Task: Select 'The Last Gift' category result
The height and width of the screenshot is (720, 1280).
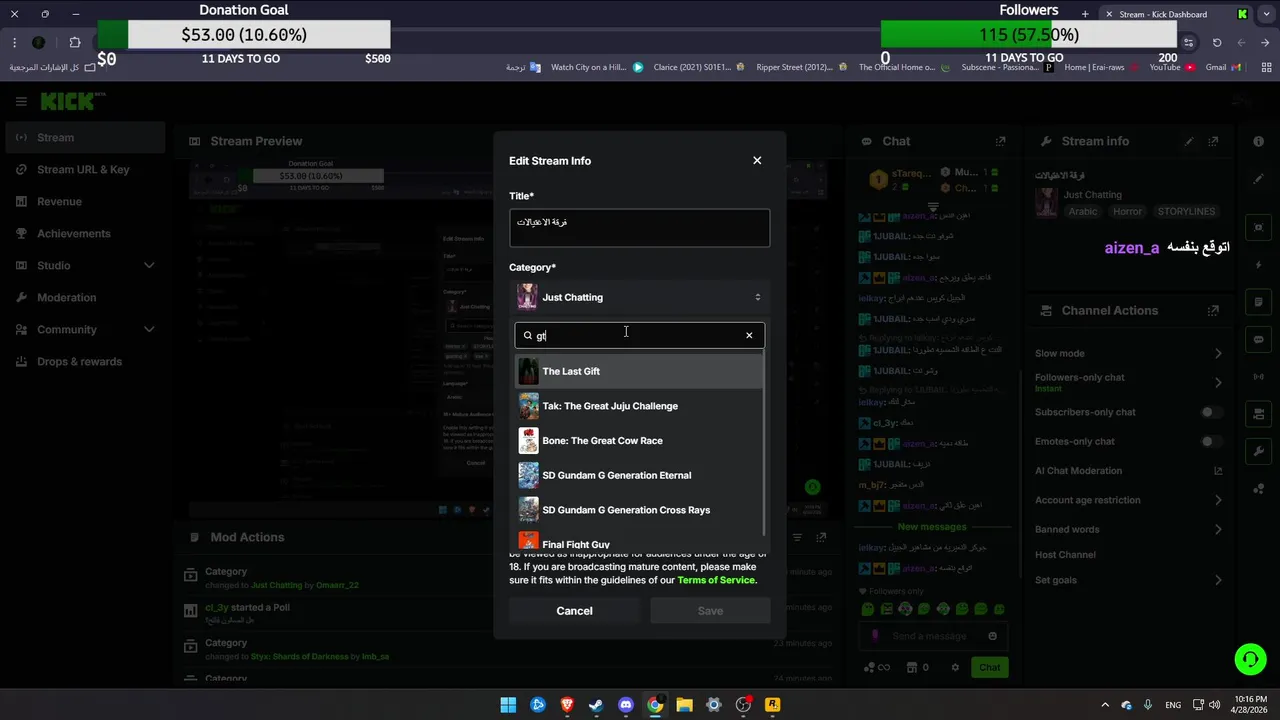Action: pos(639,371)
